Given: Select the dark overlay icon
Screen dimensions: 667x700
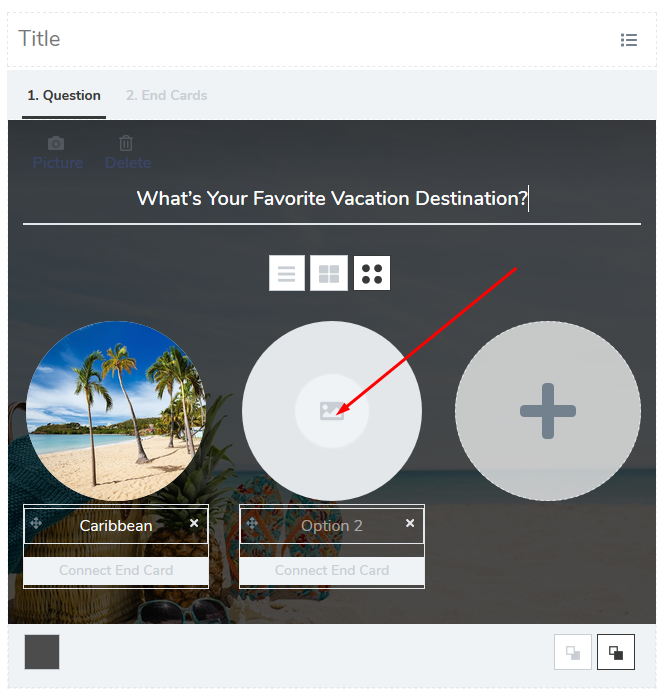Looking at the screenshot, I should [616, 652].
